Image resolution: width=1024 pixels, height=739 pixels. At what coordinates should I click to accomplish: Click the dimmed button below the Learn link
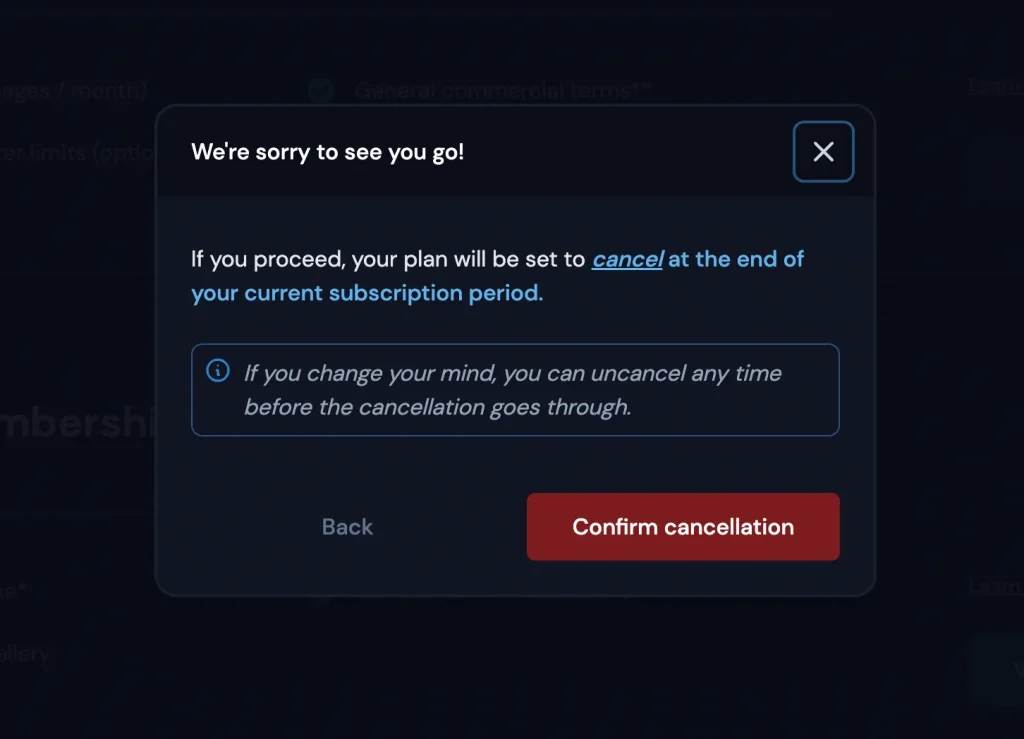tap(997, 668)
